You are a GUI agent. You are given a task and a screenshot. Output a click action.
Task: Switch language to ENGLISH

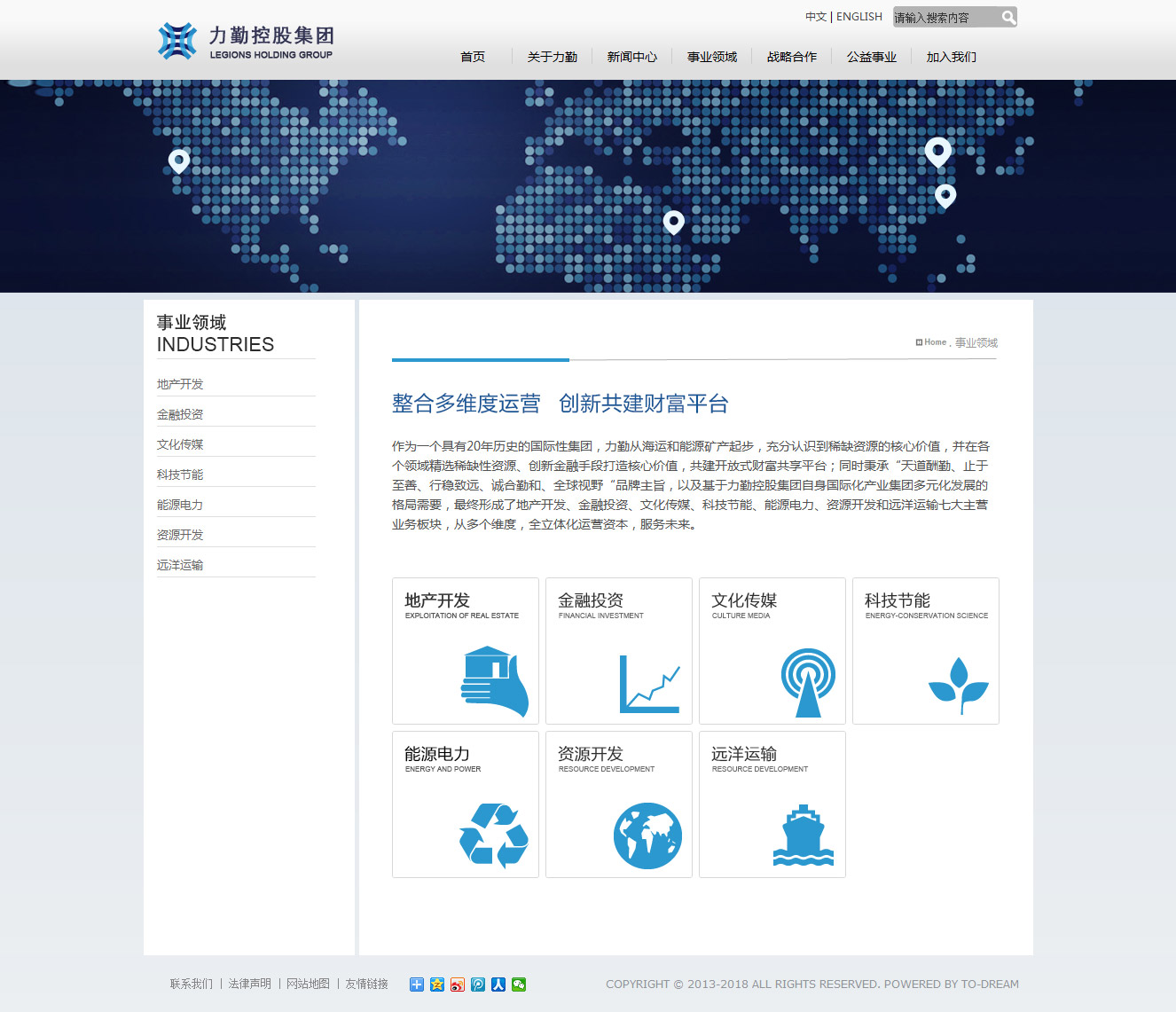[x=858, y=17]
